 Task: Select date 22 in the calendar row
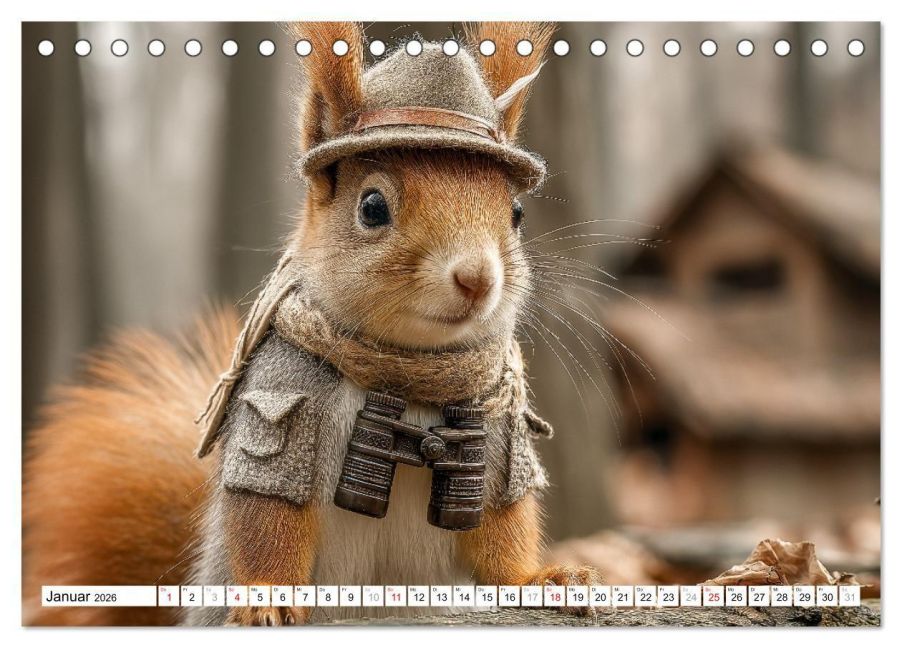point(645,596)
